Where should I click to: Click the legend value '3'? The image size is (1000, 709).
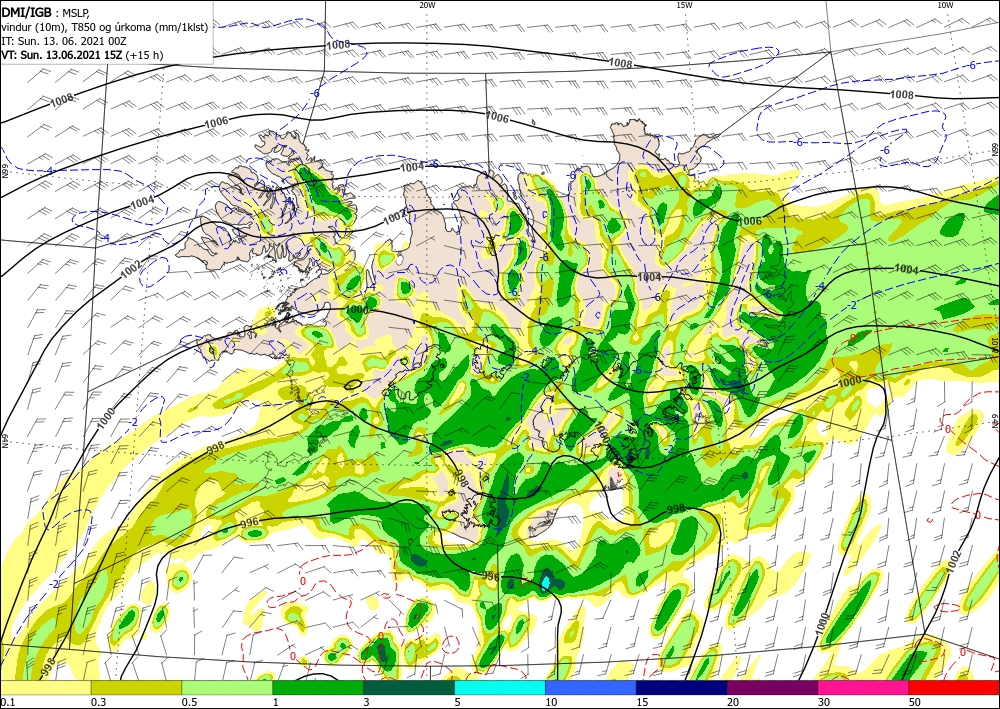367,702
